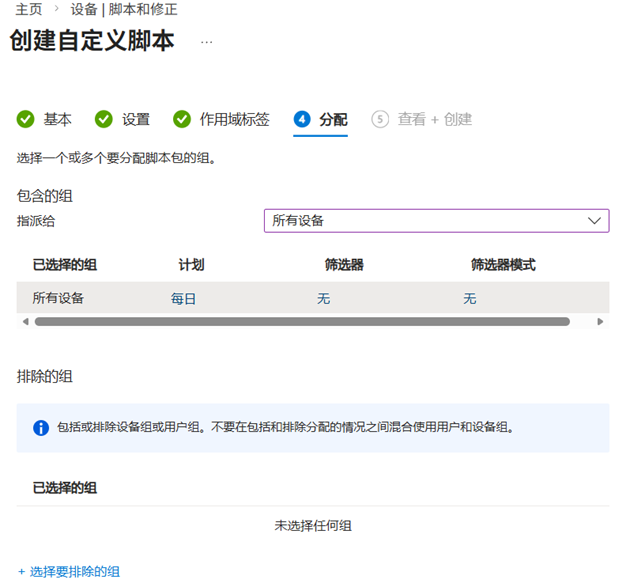The width and height of the screenshot is (630, 587).
Task: Click the step 4 分配 number icon
Action: (x=302, y=119)
